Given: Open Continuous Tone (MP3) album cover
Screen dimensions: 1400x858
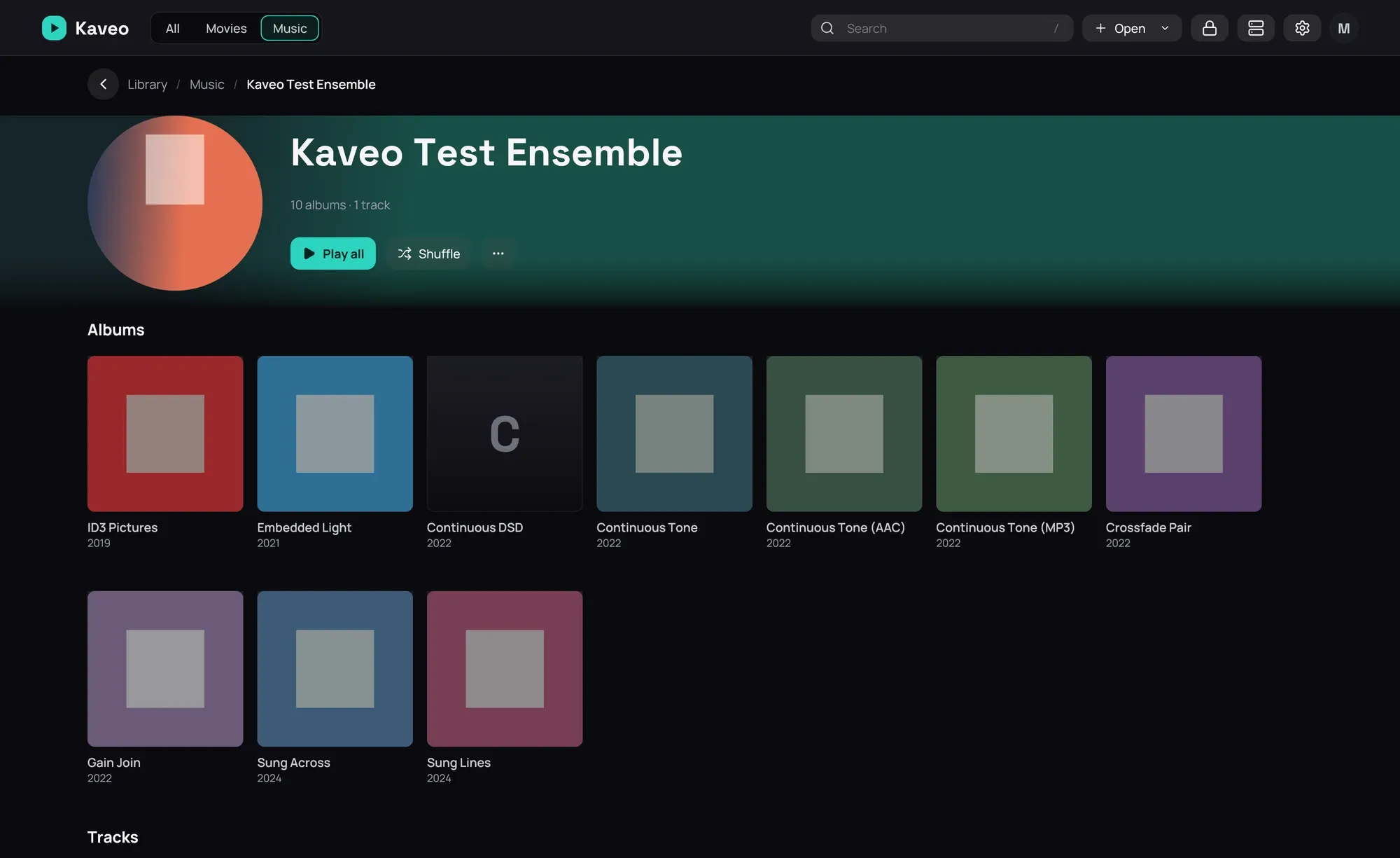Looking at the screenshot, I should [x=1014, y=434].
